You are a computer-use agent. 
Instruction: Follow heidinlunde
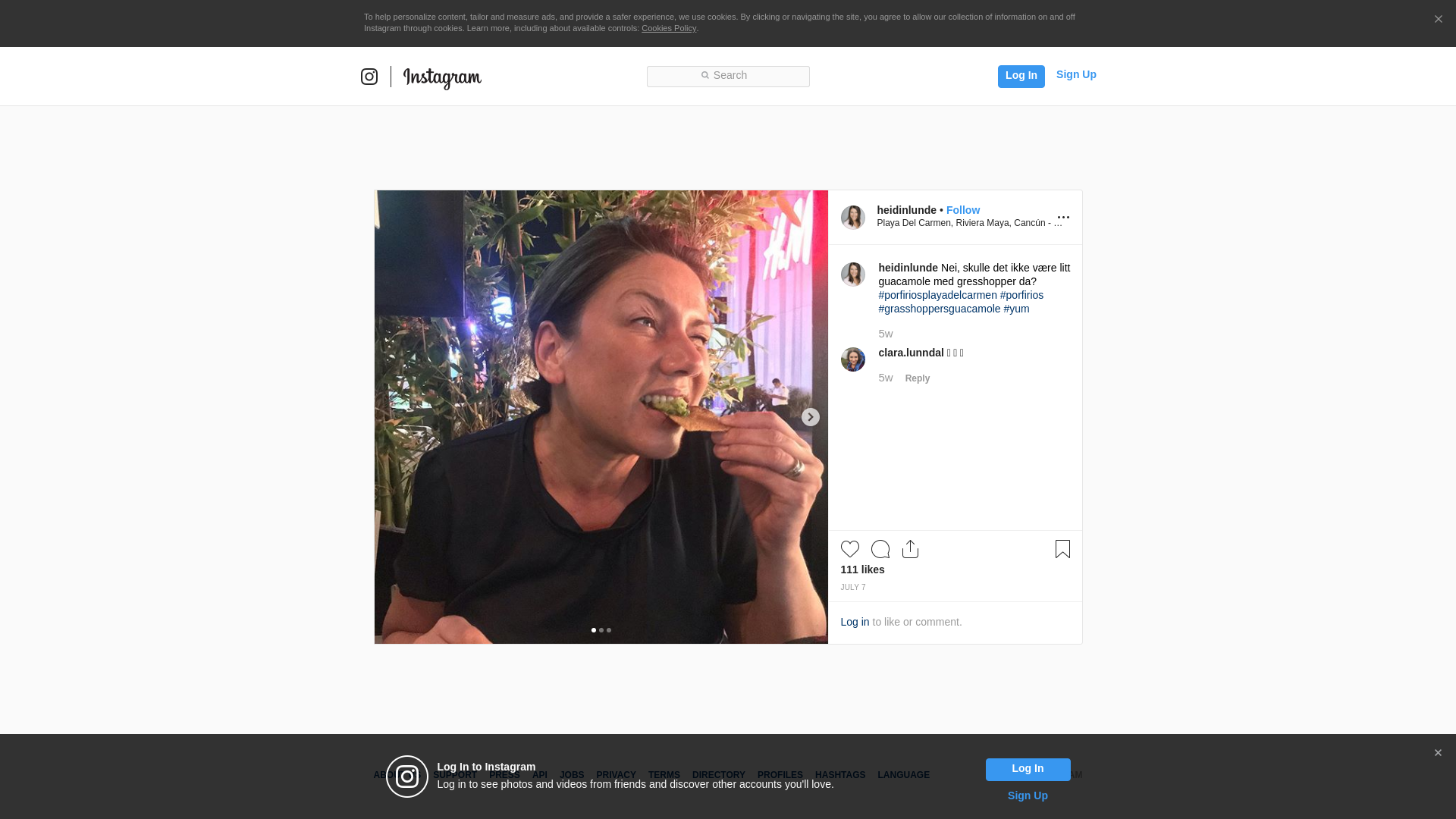pos(963,210)
